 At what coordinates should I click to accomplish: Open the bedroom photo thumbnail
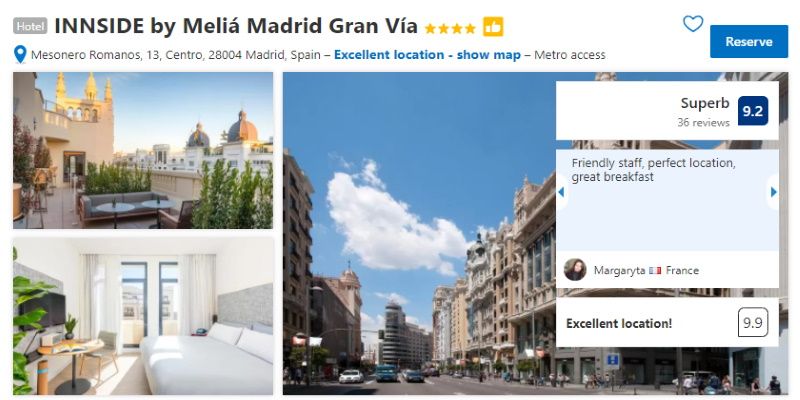[143, 316]
